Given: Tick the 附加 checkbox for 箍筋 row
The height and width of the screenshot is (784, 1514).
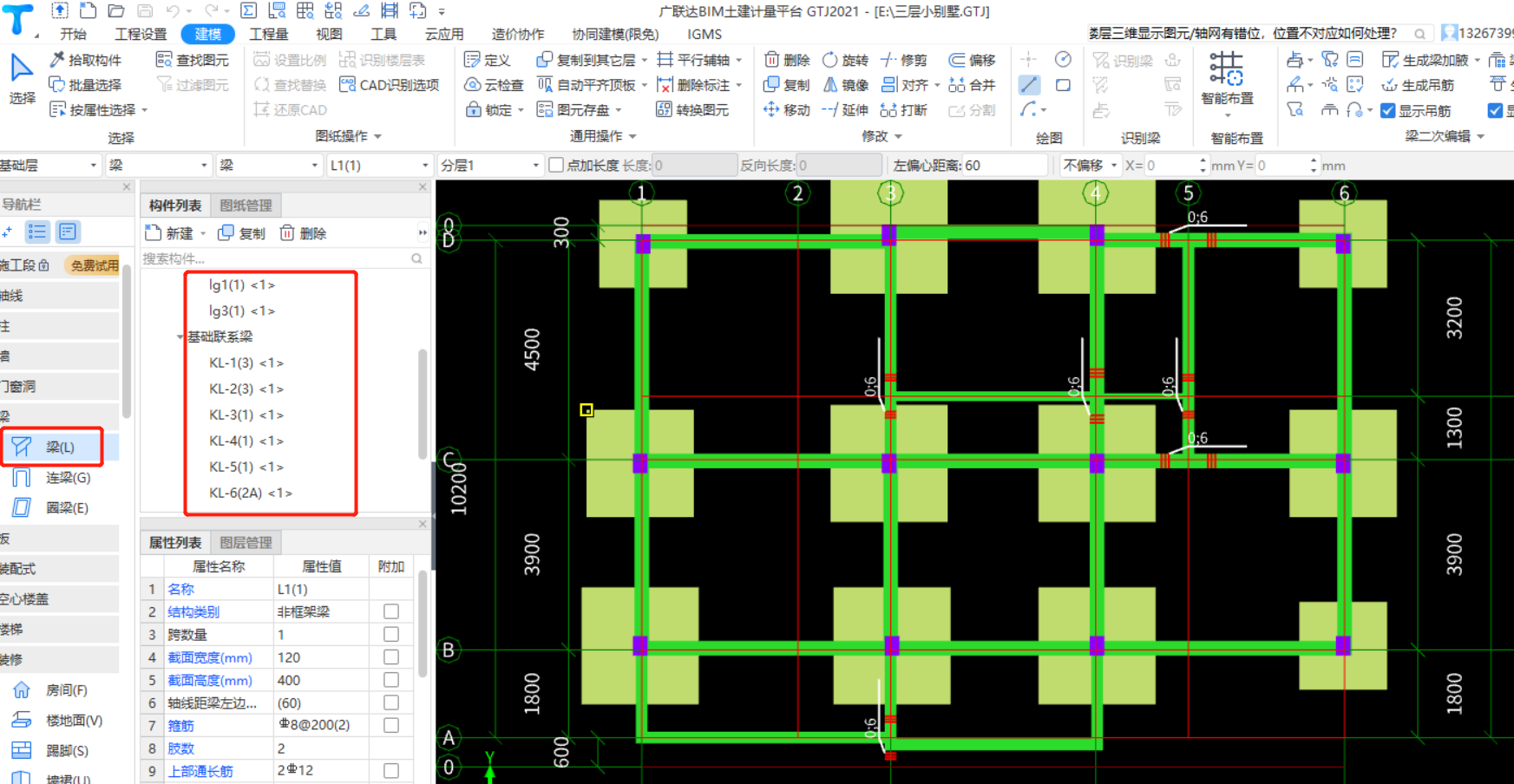Looking at the screenshot, I should pos(391,725).
